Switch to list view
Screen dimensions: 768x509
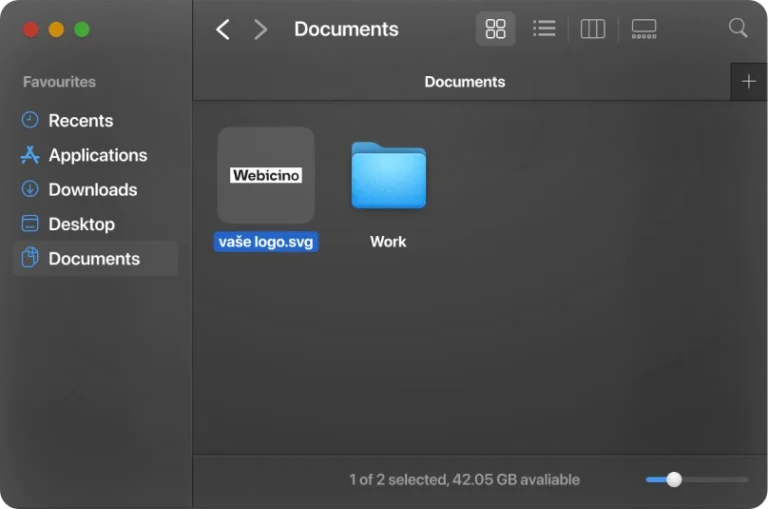(544, 29)
